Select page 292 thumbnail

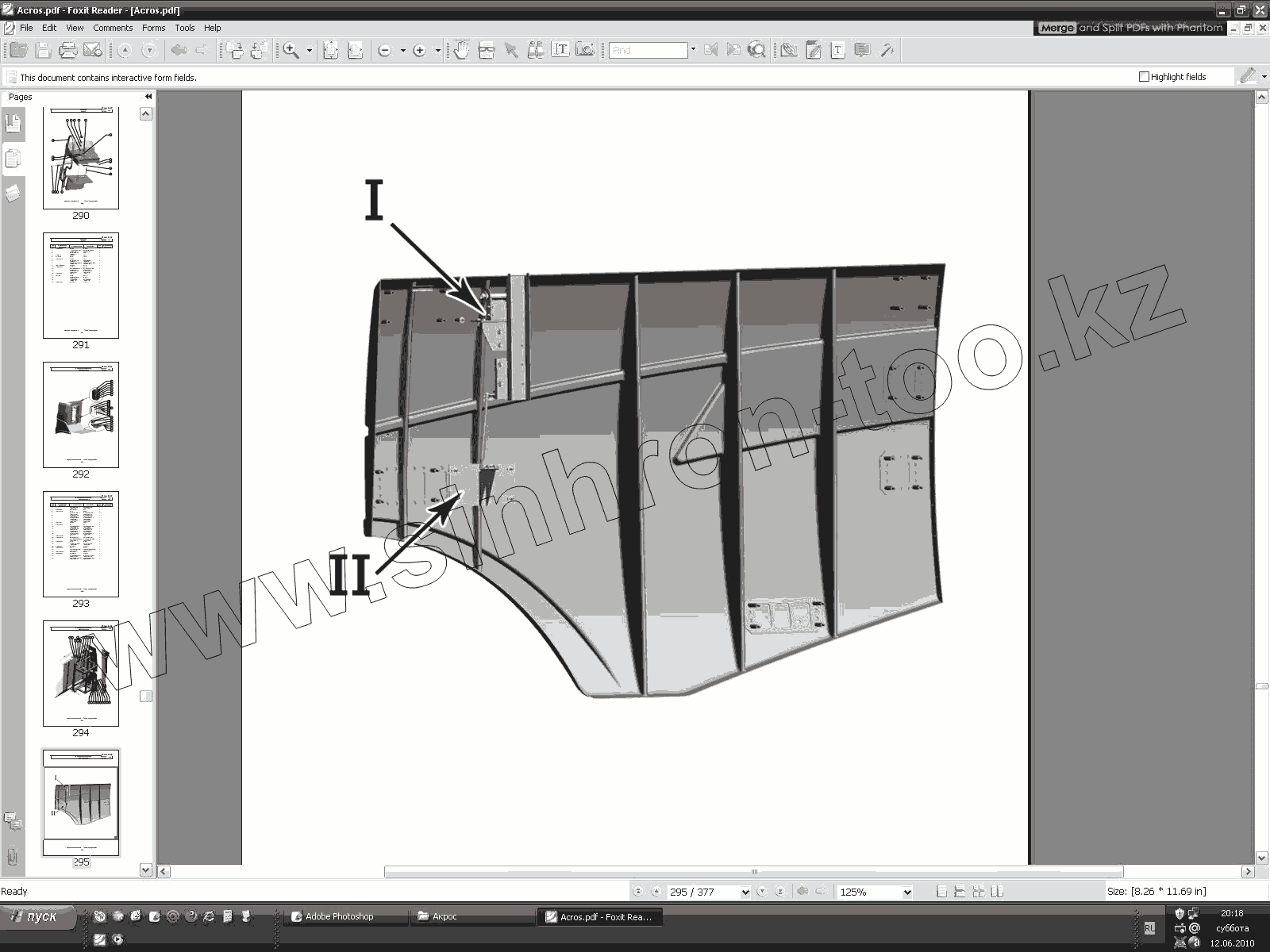point(81,415)
